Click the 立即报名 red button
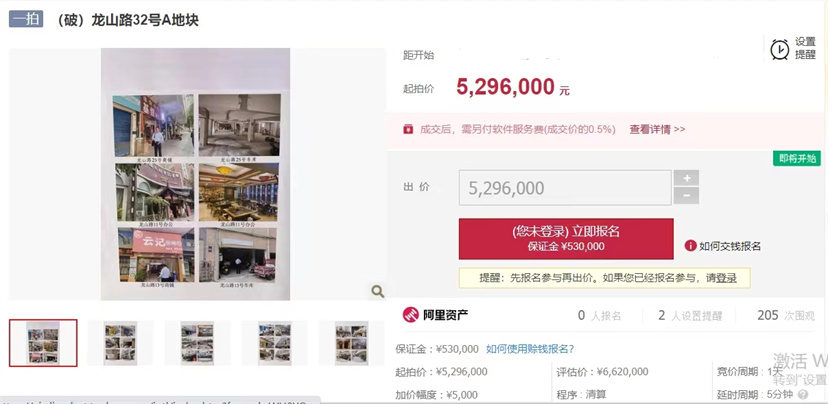The width and height of the screenshot is (828, 404). pos(566,239)
